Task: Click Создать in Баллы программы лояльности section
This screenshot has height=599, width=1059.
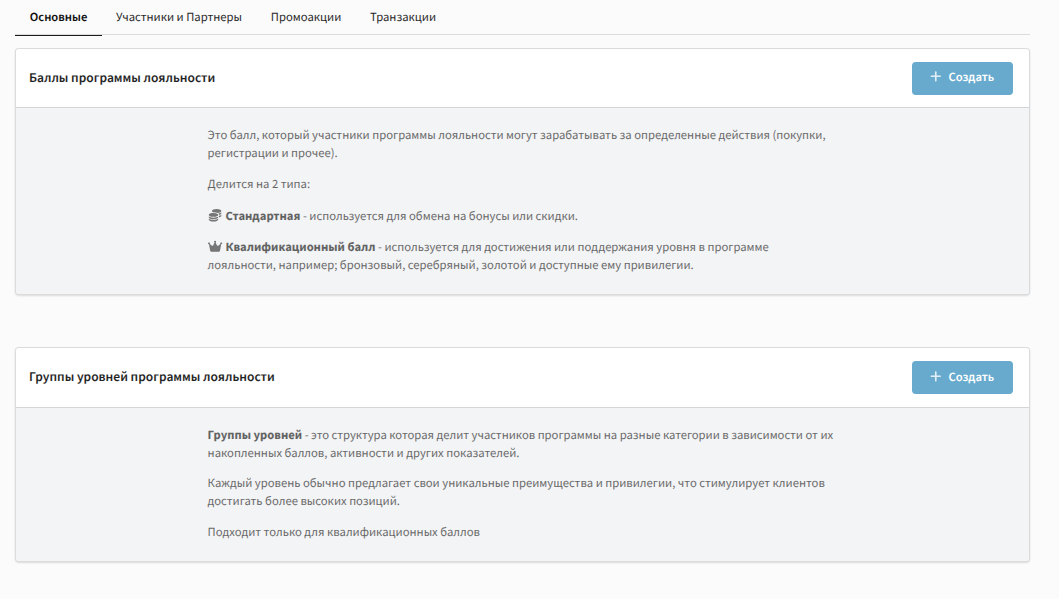Action: 961,78
